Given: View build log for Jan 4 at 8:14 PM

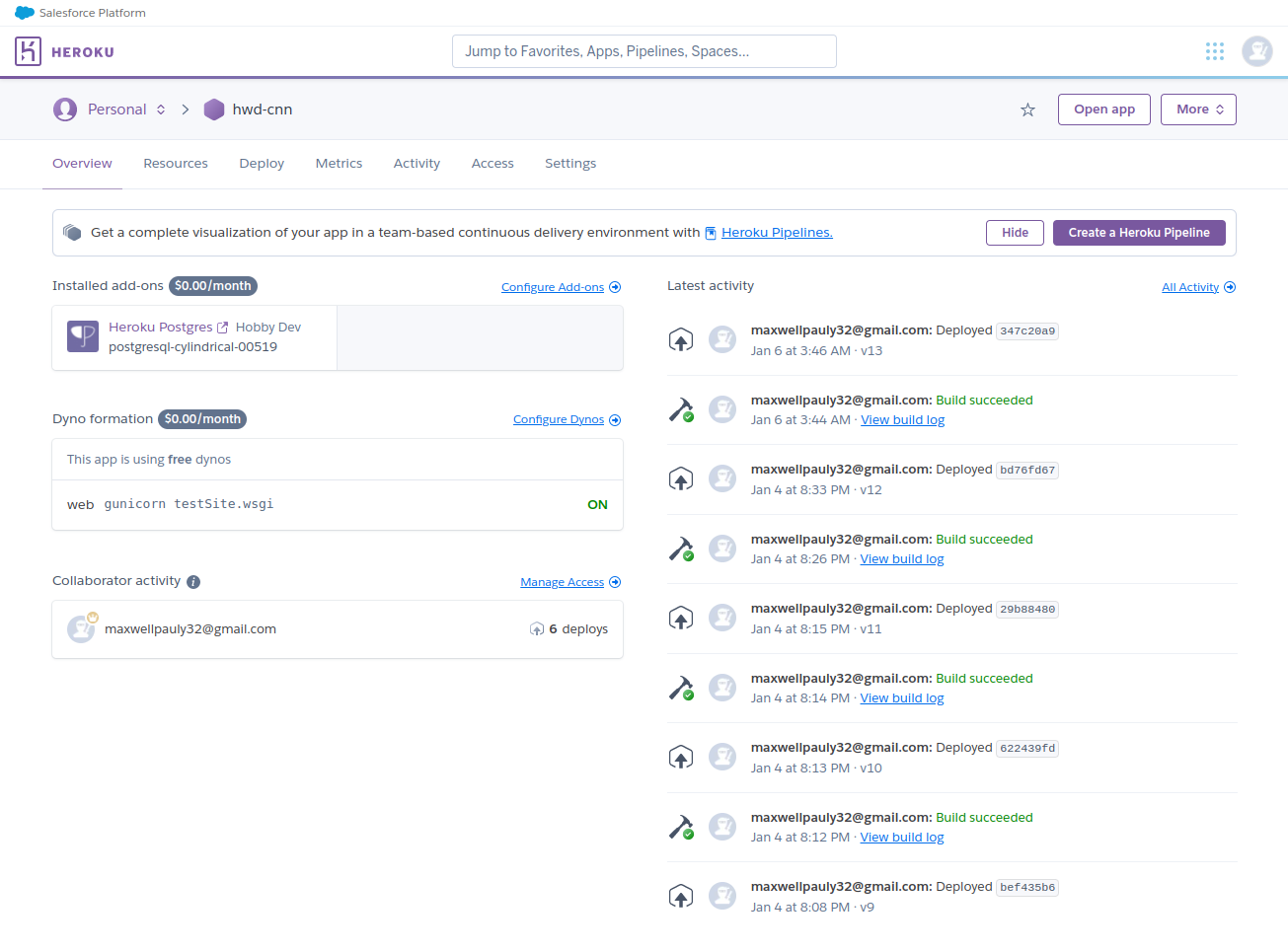Looking at the screenshot, I should tap(902, 698).
